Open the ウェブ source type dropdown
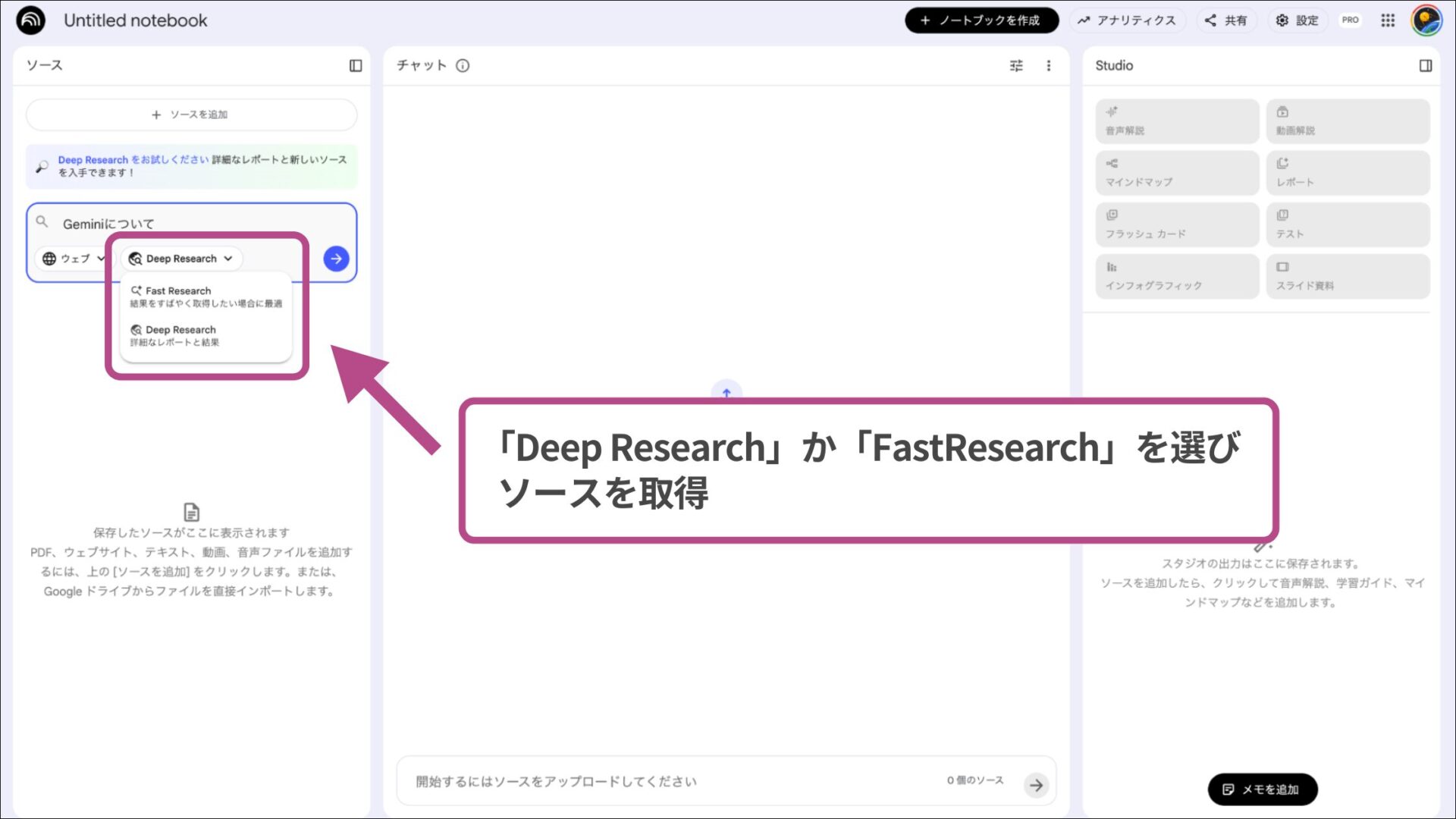This screenshot has height=819, width=1456. [x=74, y=258]
